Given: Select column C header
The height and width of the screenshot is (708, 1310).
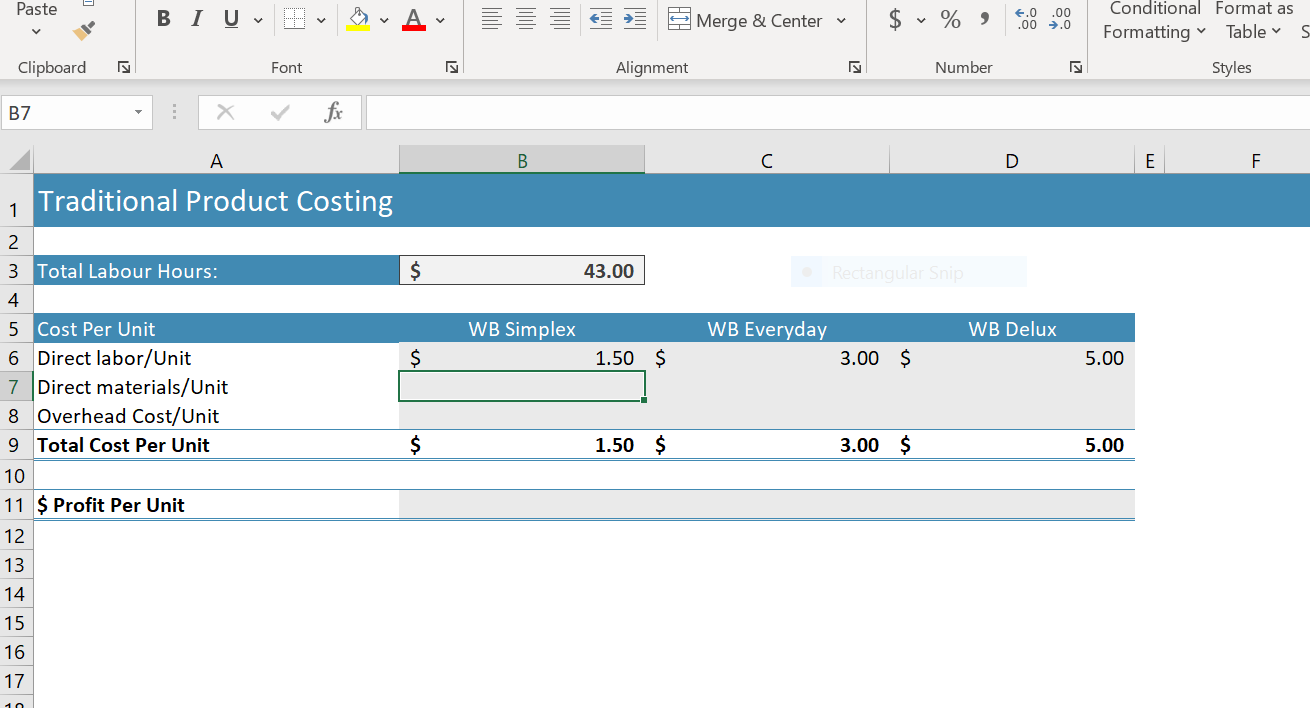Looking at the screenshot, I should (767, 160).
